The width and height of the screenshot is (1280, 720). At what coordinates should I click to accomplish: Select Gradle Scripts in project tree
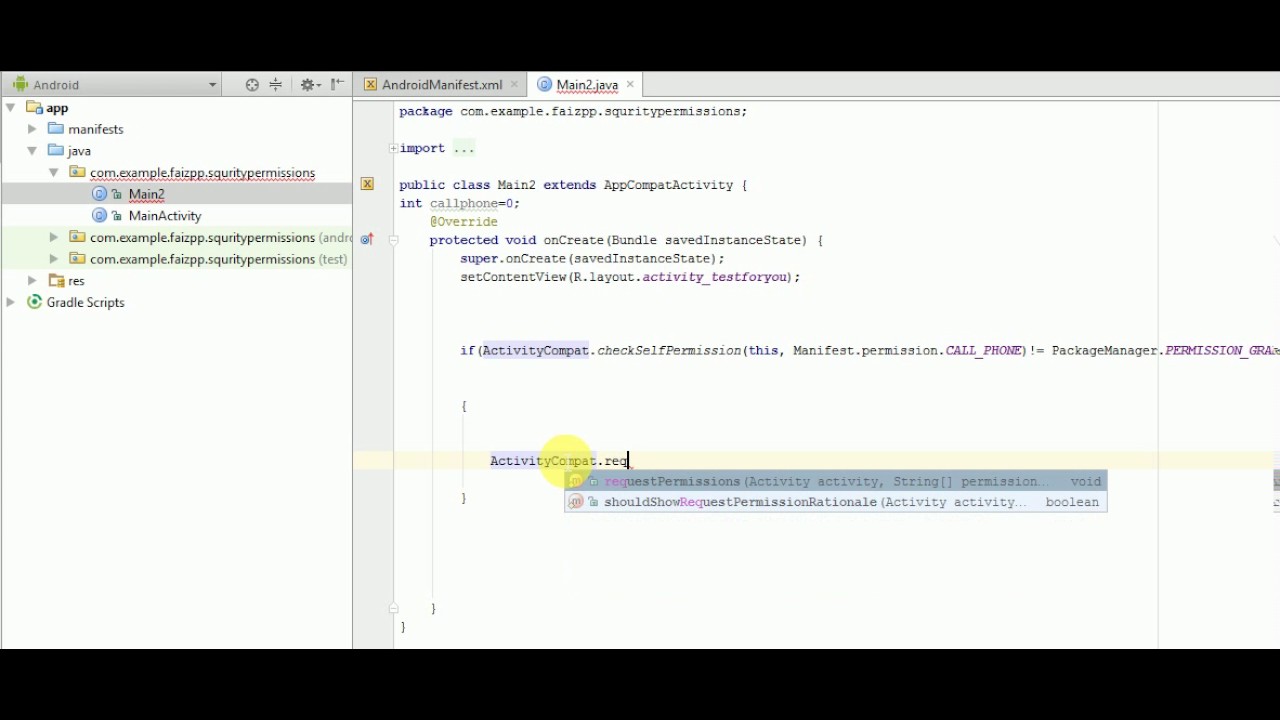85,302
